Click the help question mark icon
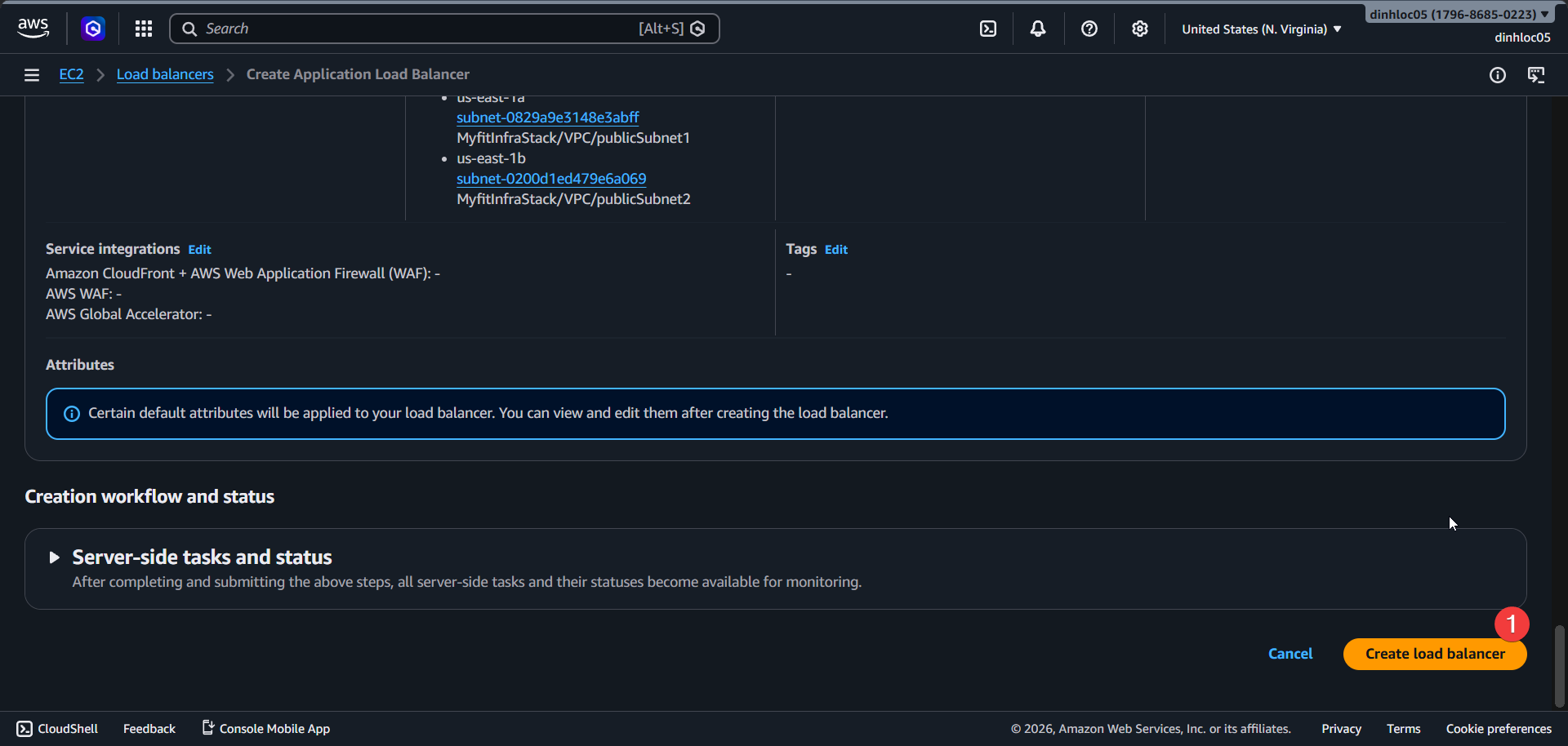1568x746 pixels. coord(1089,28)
